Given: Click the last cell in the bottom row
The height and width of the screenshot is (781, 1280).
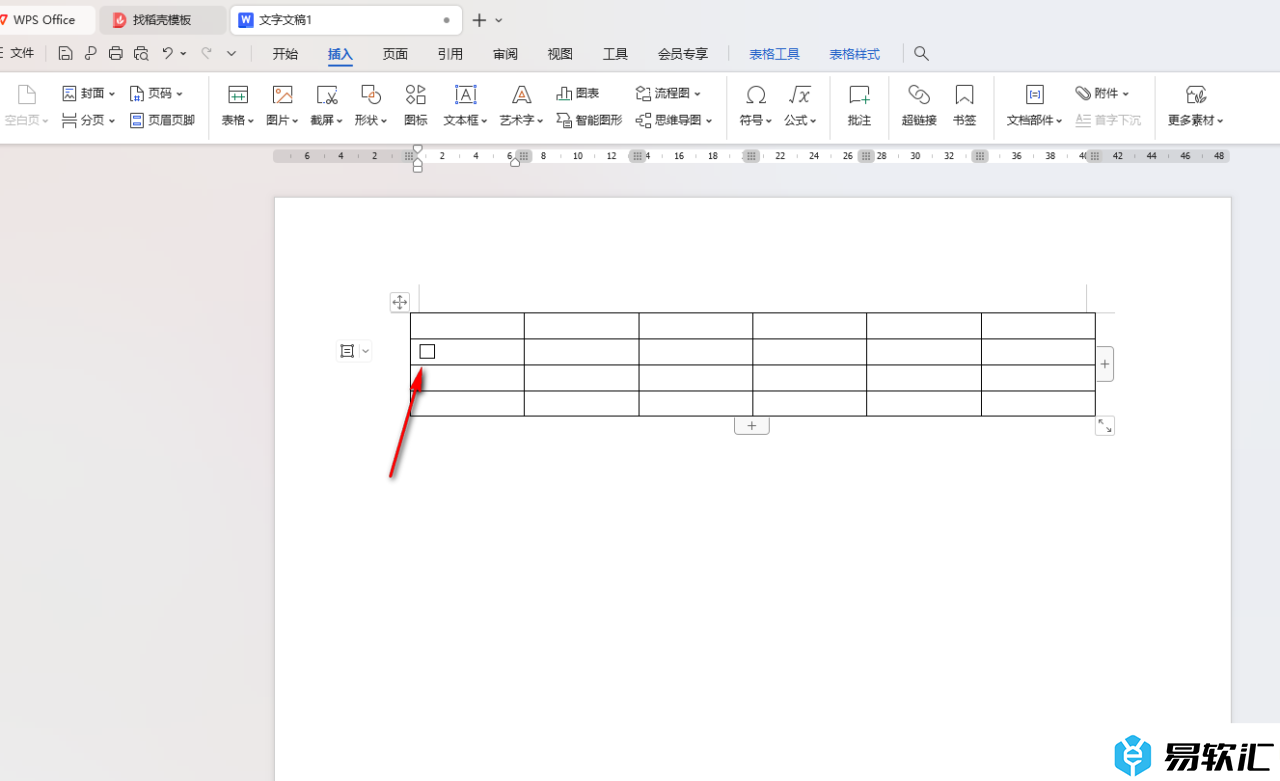Looking at the screenshot, I should point(1038,403).
